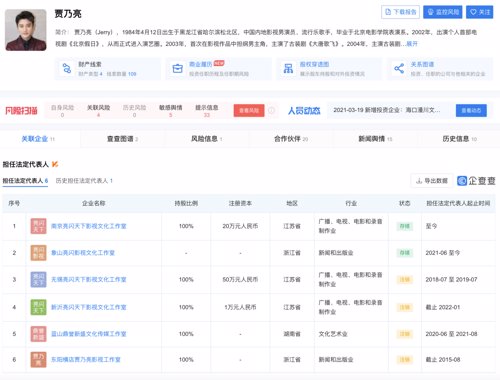The height and width of the screenshot is (380, 500).
Task: Click the logo of 南京亮闪天下影视文化工作室
Action: pyautogui.click(x=38, y=226)
